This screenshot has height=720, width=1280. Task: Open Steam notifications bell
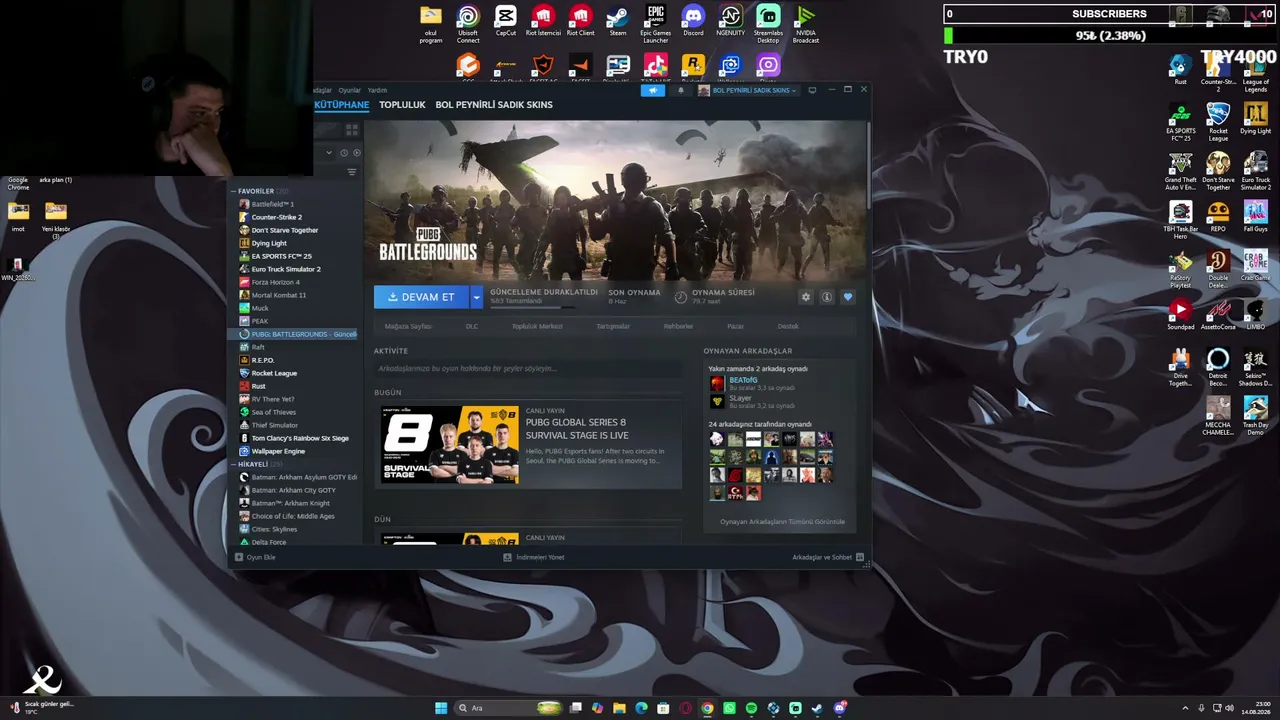(x=681, y=90)
